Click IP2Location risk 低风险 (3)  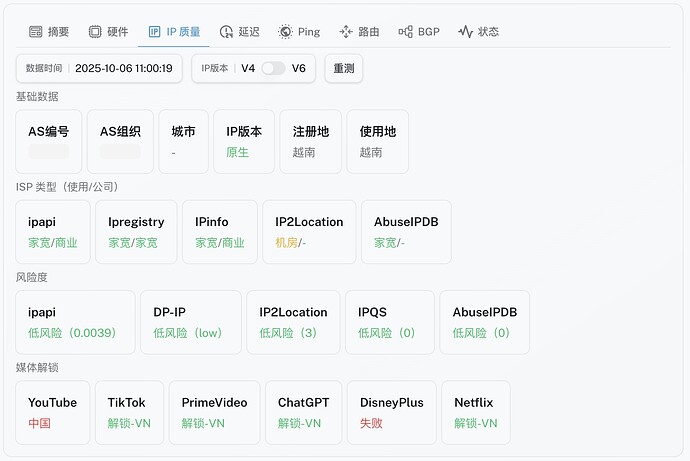[x=293, y=322]
